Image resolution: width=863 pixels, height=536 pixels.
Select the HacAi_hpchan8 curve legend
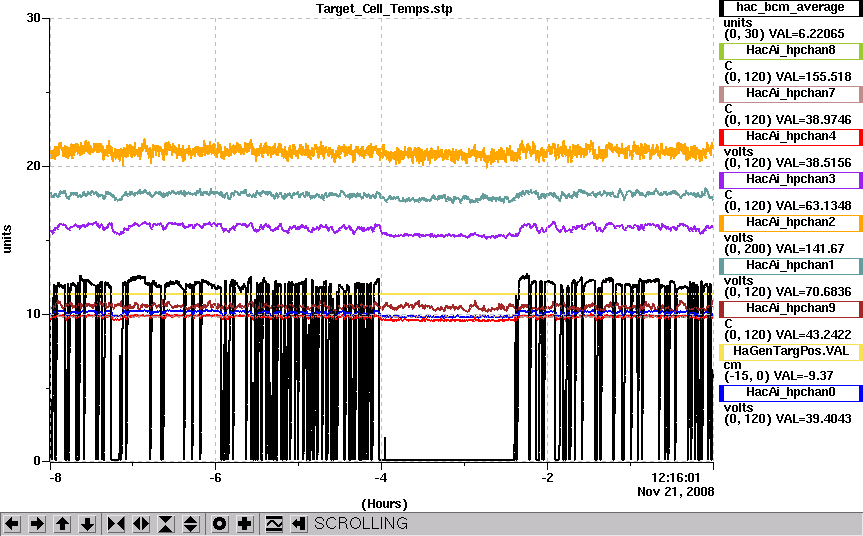click(791, 51)
